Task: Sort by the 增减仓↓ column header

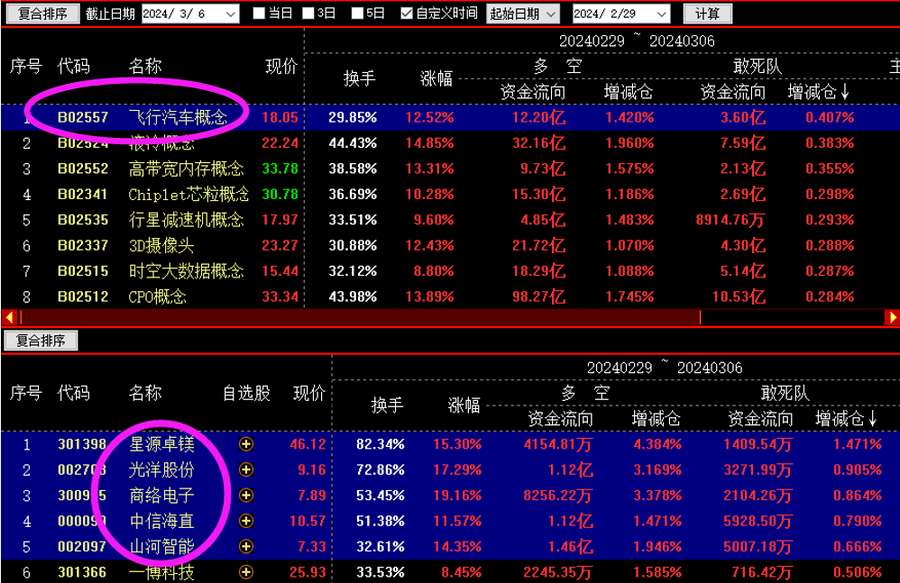Action: coord(818,90)
